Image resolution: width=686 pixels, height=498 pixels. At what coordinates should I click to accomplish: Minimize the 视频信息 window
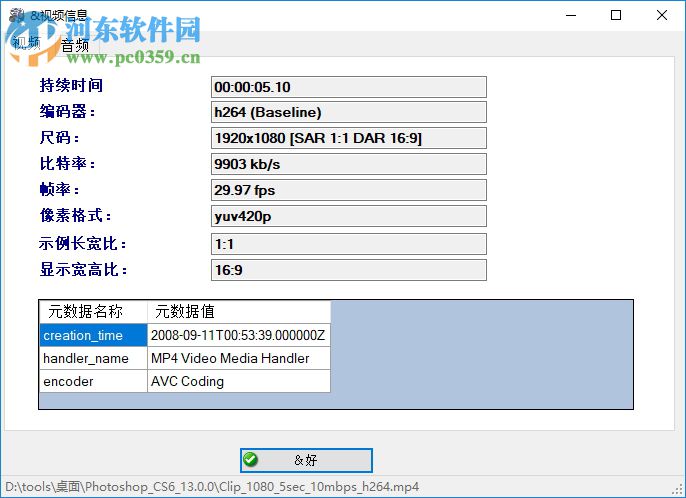(571, 15)
